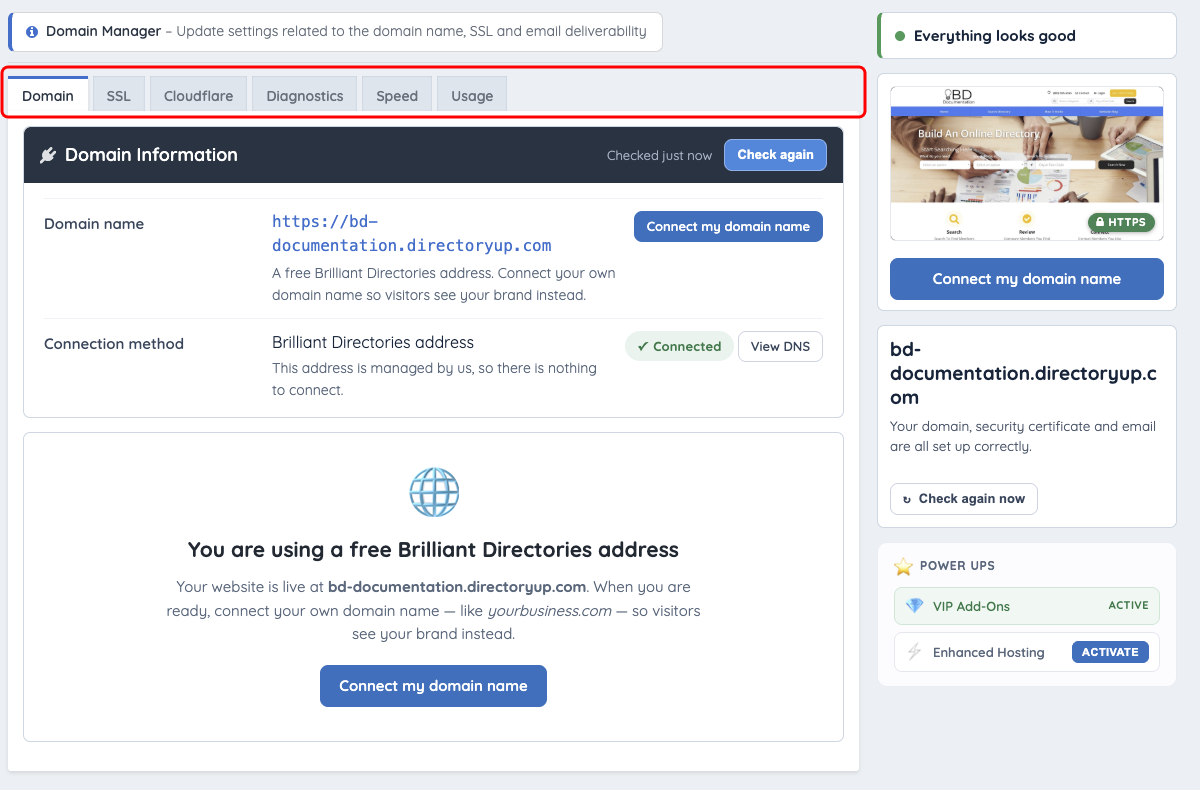The height and width of the screenshot is (790, 1200).
Task: Click the diamond icon next to VIP Add-Ons
Action: pyautogui.click(x=914, y=606)
